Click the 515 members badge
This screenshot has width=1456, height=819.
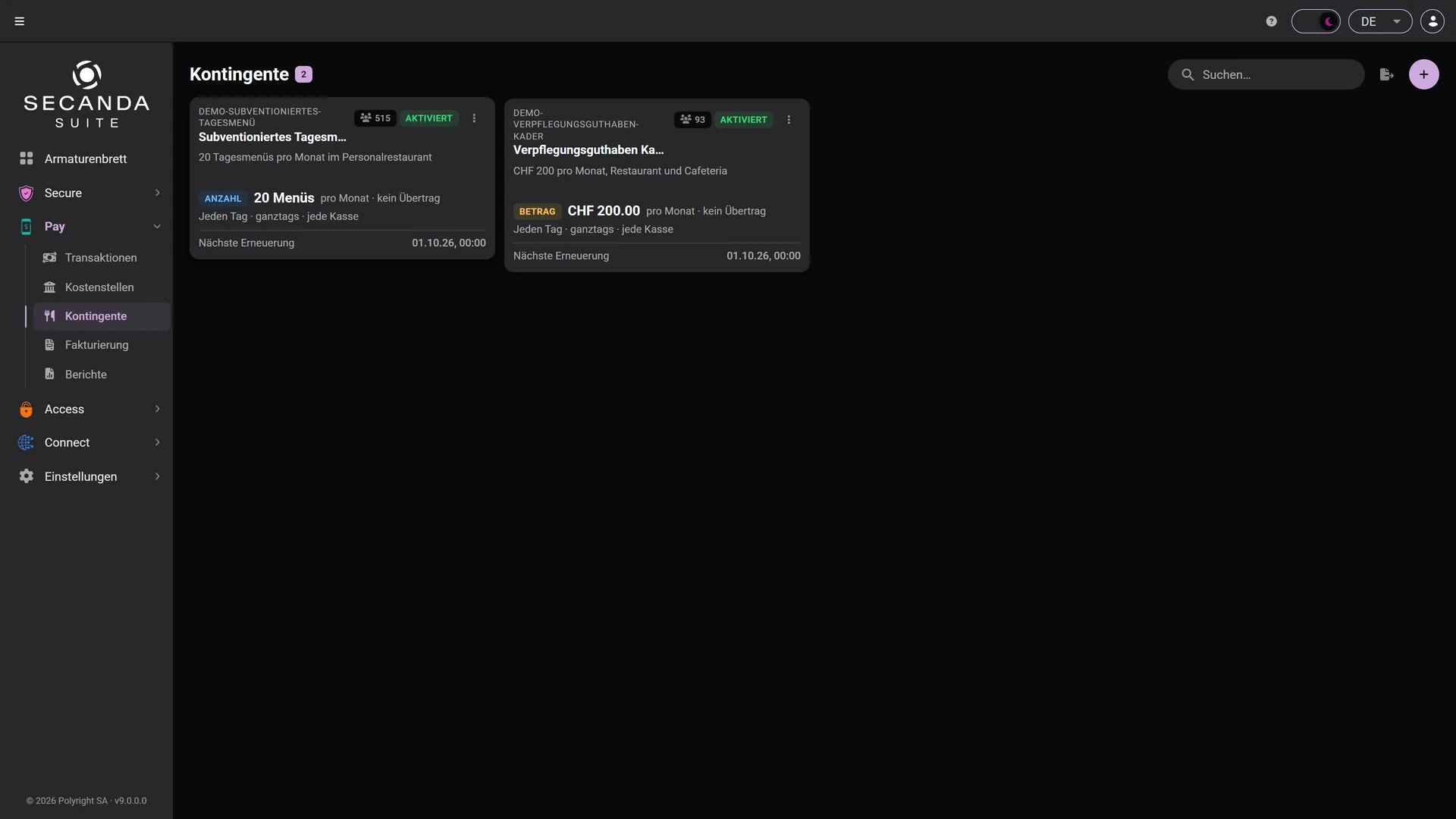[375, 118]
